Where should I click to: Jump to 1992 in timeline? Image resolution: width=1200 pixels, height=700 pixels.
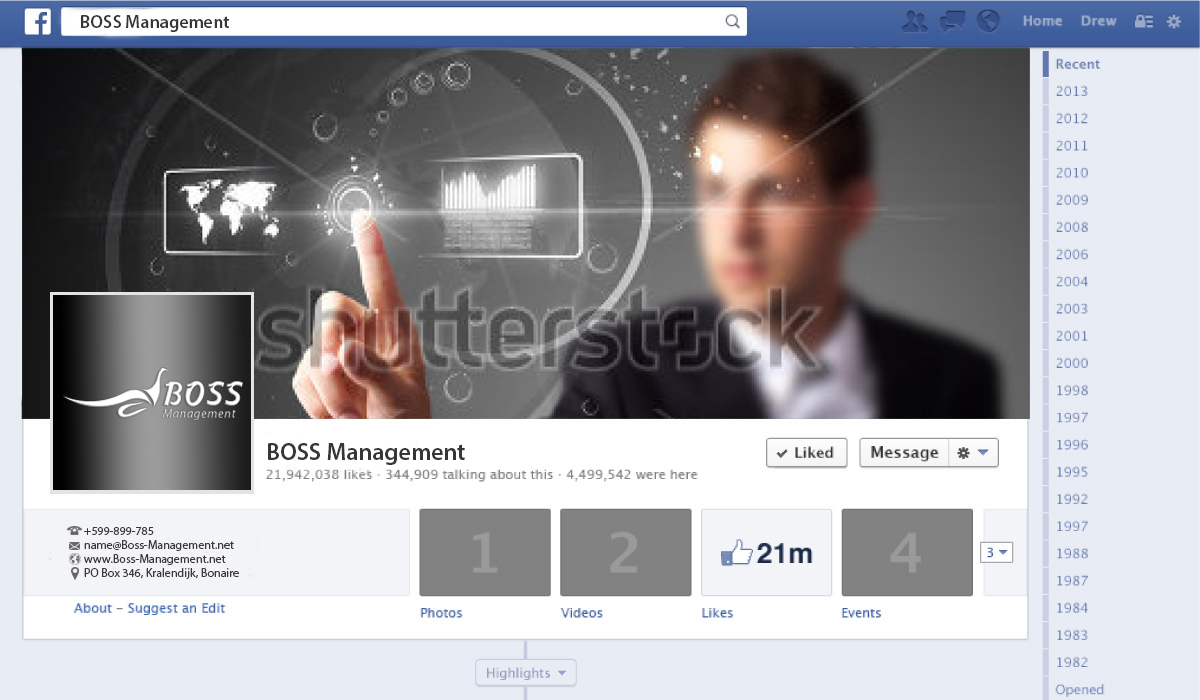point(1071,499)
